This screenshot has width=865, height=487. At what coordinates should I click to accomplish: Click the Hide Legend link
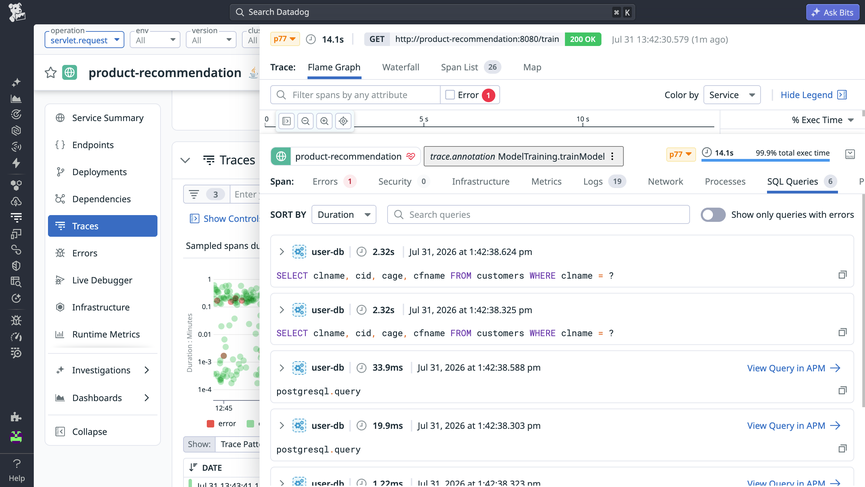(x=806, y=95)
